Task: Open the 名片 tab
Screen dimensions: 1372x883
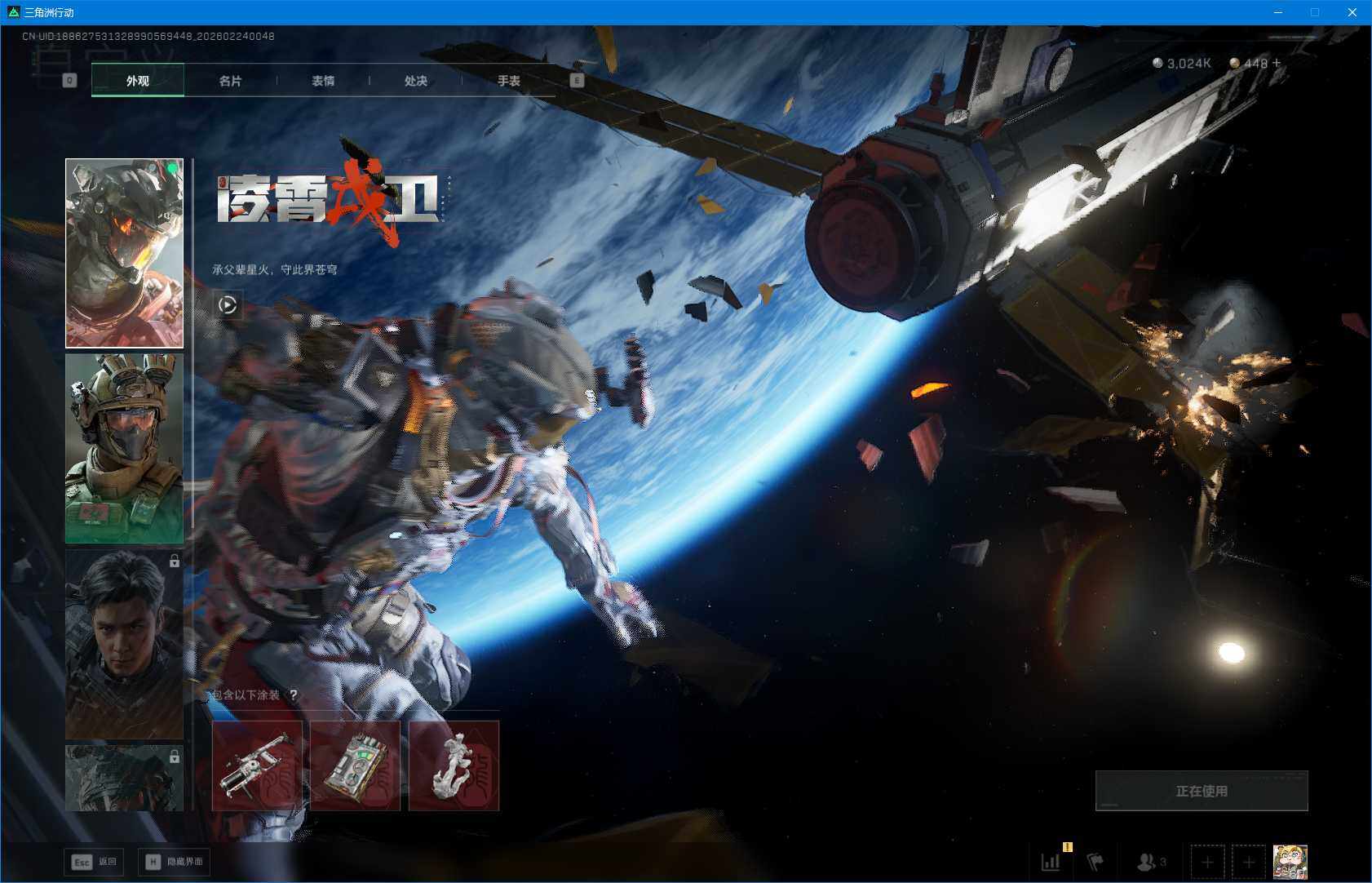Action: [x=230, y=80]
